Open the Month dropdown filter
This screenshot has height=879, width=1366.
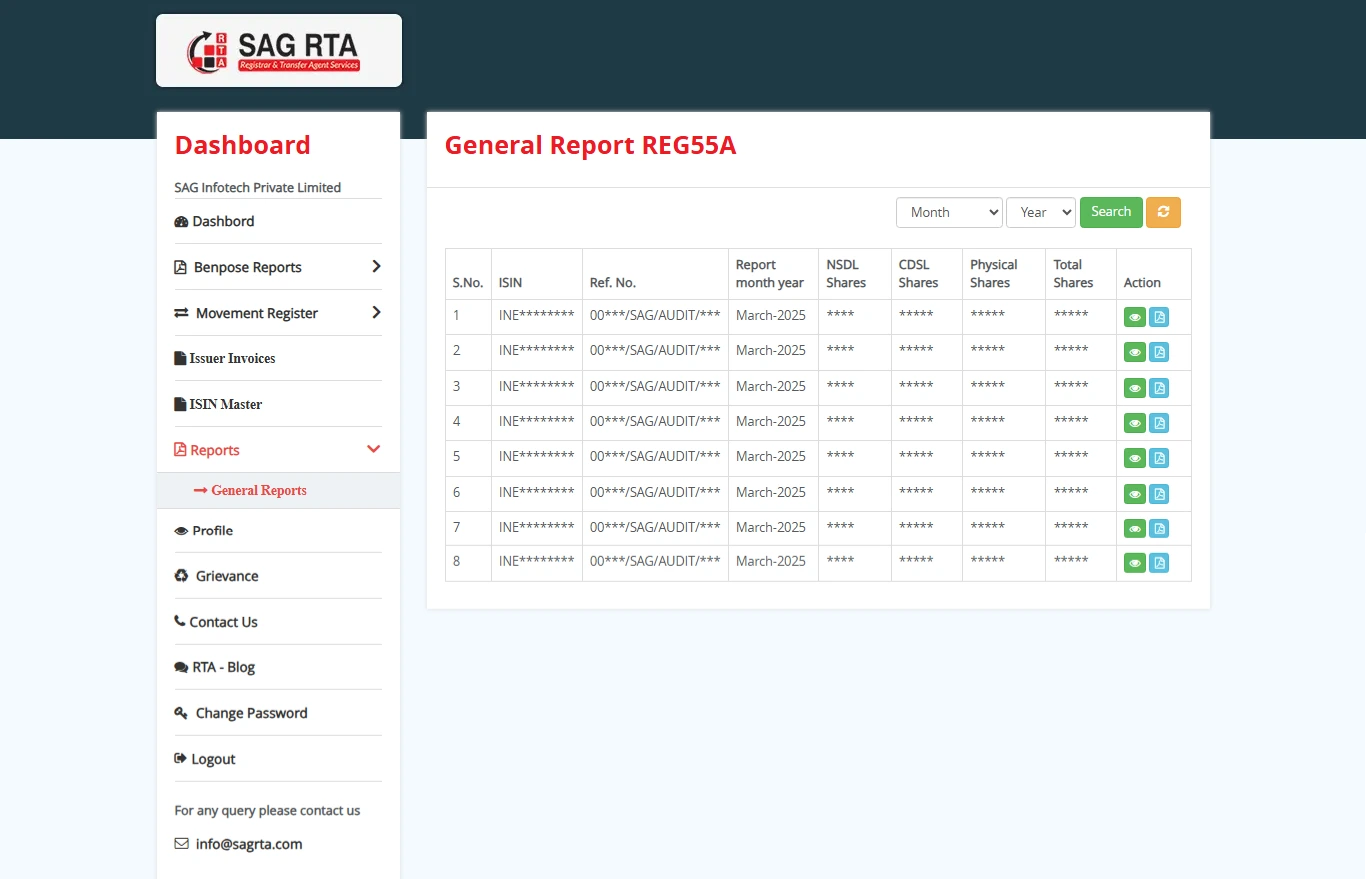tap(949, 212)
